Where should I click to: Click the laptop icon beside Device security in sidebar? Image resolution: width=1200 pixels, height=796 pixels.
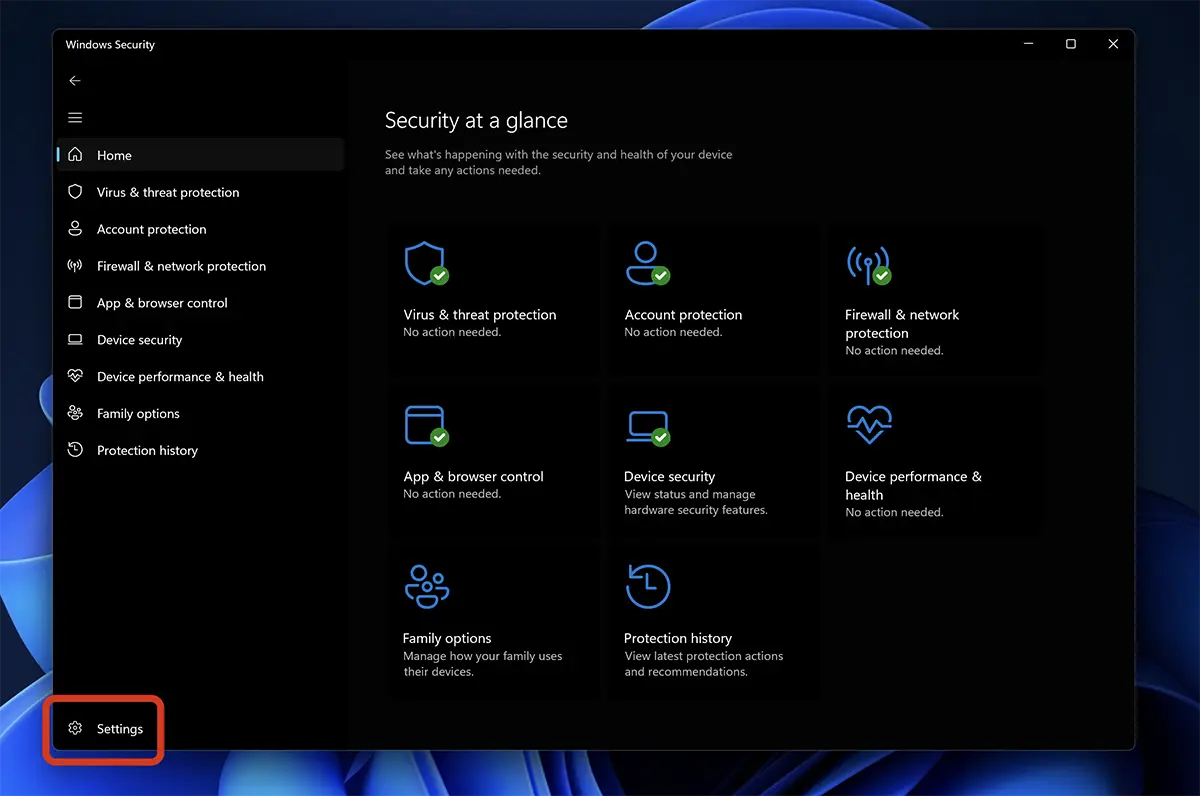point(75,339)
